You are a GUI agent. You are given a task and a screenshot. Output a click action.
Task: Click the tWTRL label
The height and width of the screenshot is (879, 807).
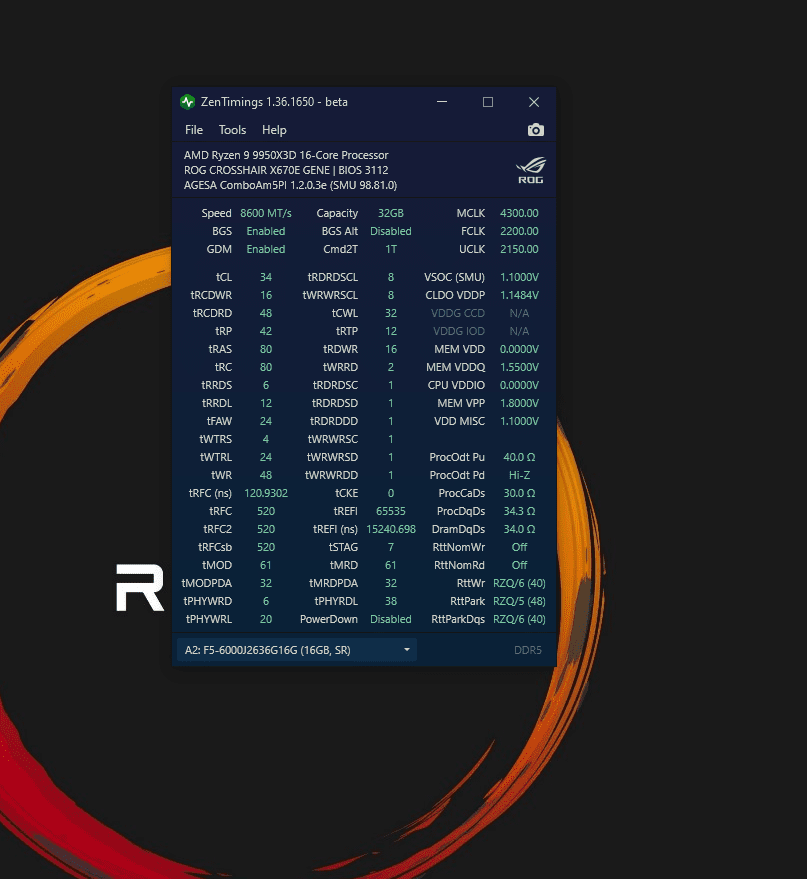pyautogui.click(x=216, y=457)
